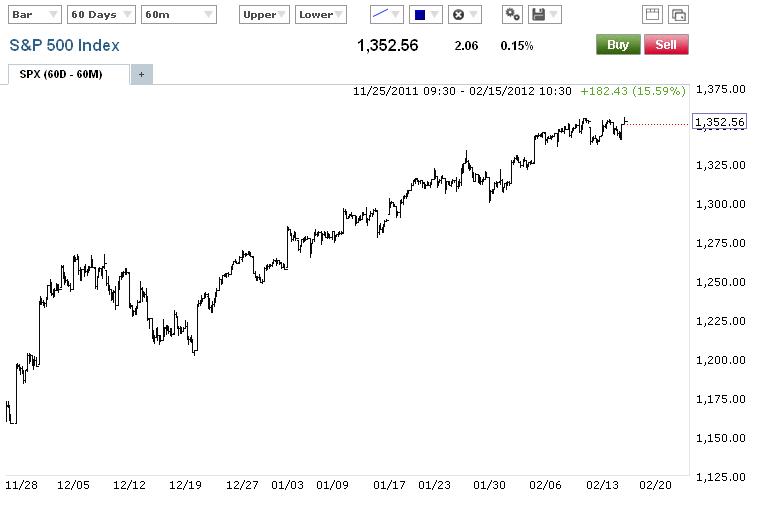The width and height of the screenshot is (761, 505).
Task: Click the 1,300.00 price axis label
Action: click(x=720, y=204)
